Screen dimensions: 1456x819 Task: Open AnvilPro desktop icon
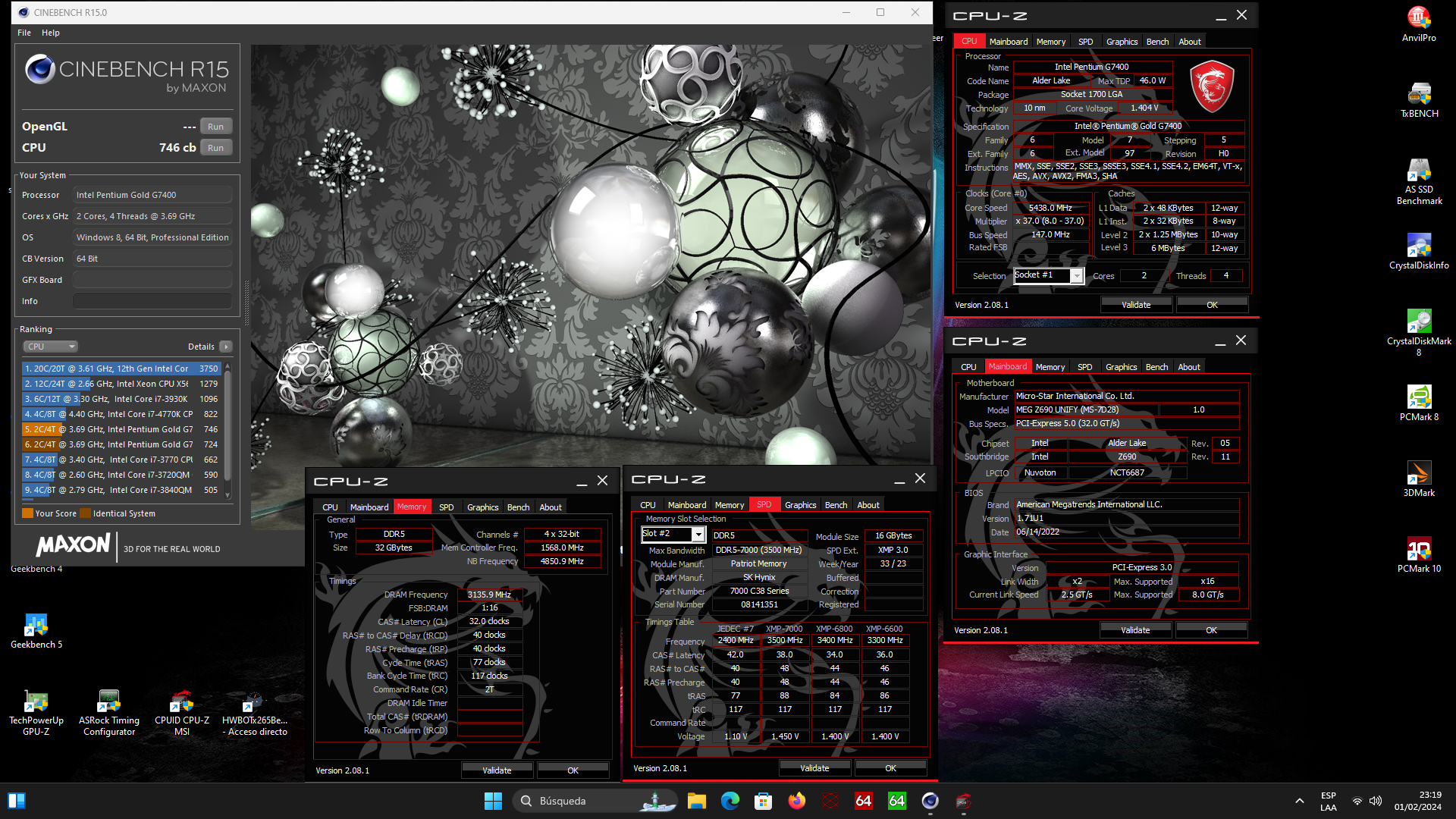pos(1418,24)
